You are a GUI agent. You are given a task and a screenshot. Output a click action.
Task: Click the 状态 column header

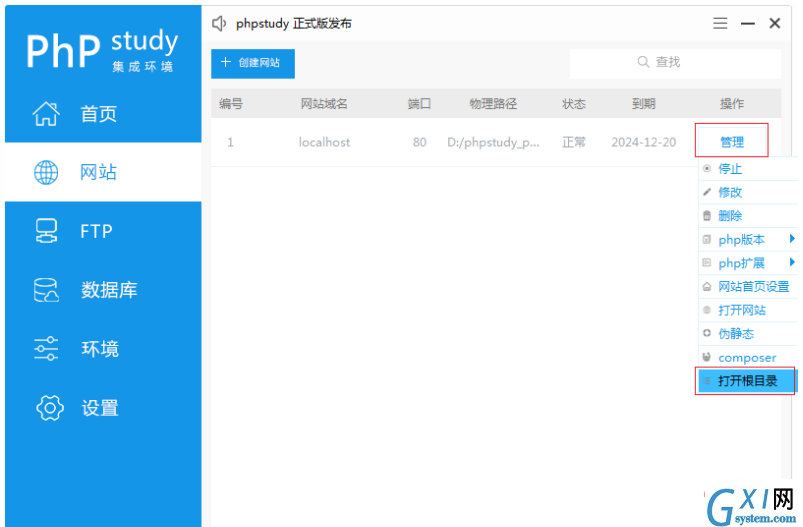click(x=574, y=103)
